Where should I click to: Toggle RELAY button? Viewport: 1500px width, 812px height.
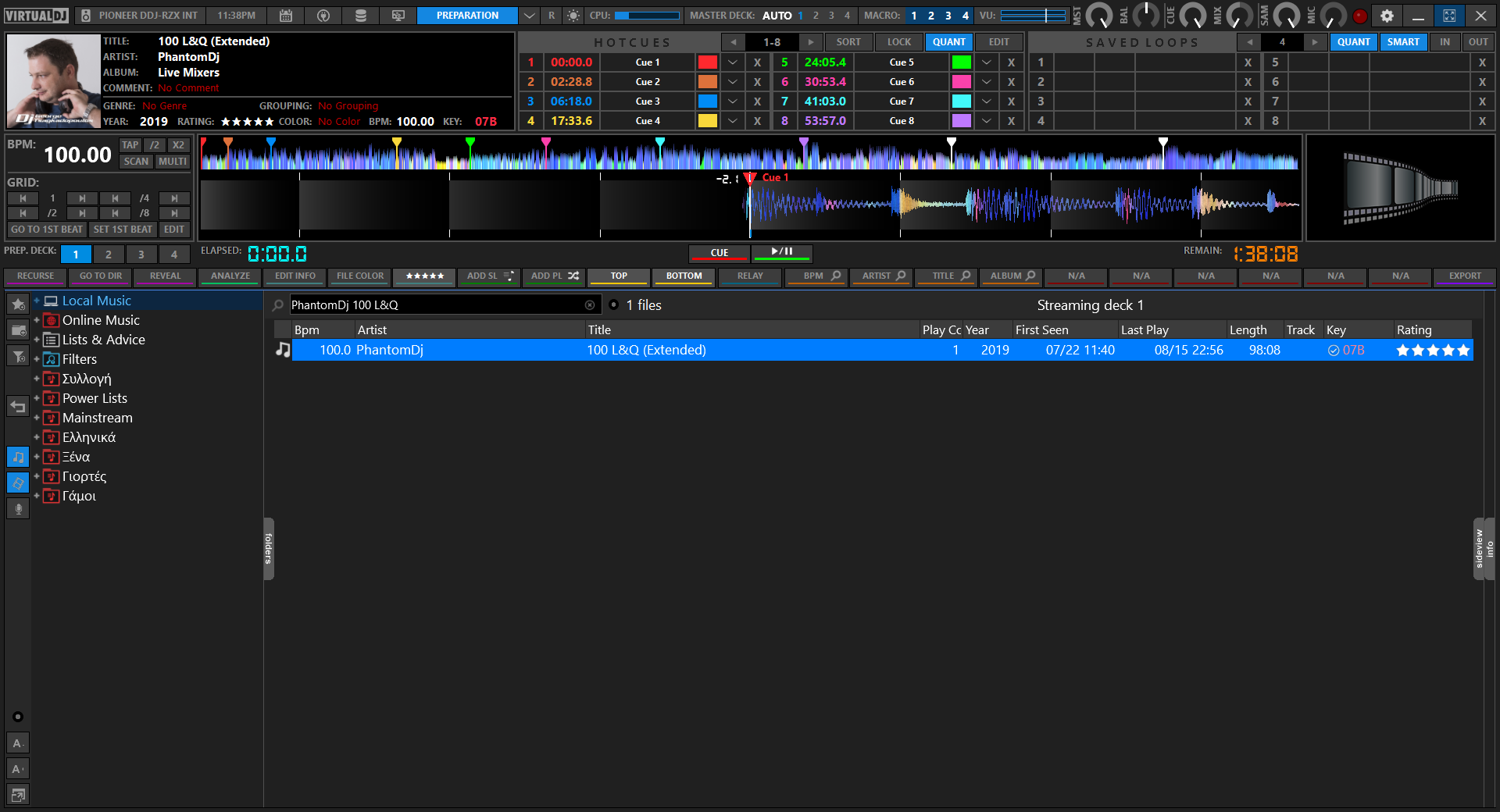pos(750,276)
